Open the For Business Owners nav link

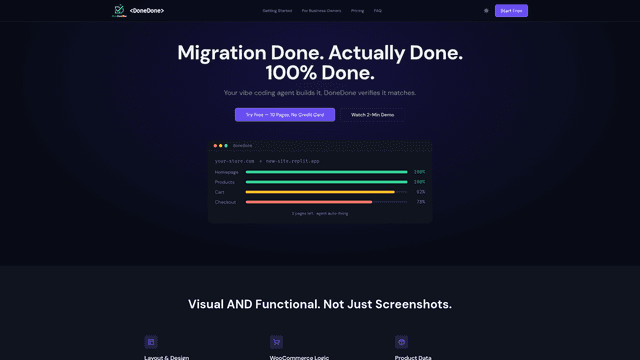[321, 11]
